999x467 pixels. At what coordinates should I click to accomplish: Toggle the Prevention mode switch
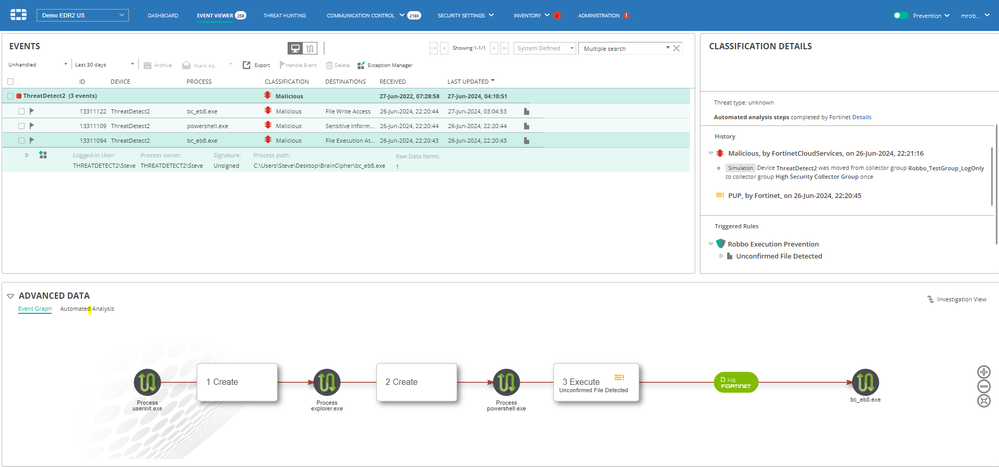click(x=901, y=16)
